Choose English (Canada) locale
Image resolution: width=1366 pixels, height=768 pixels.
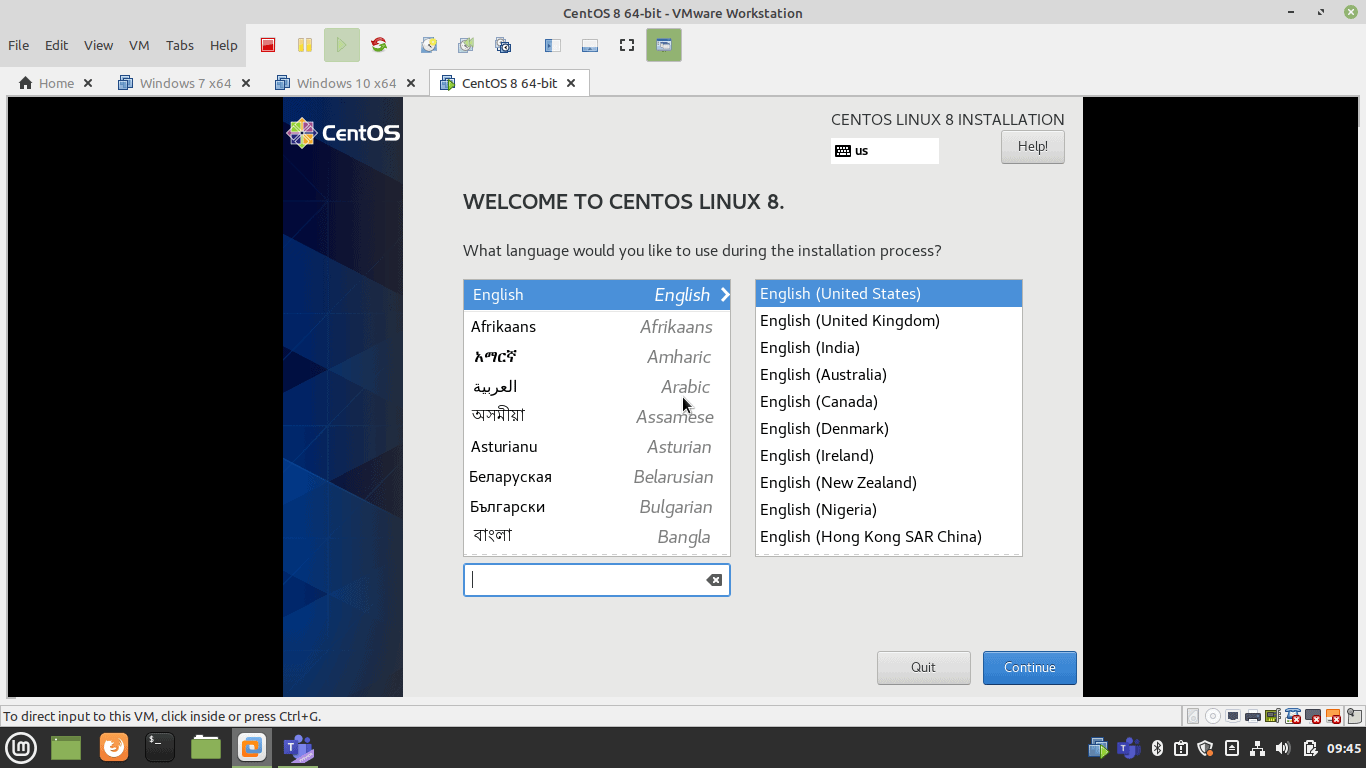point(889,402)
